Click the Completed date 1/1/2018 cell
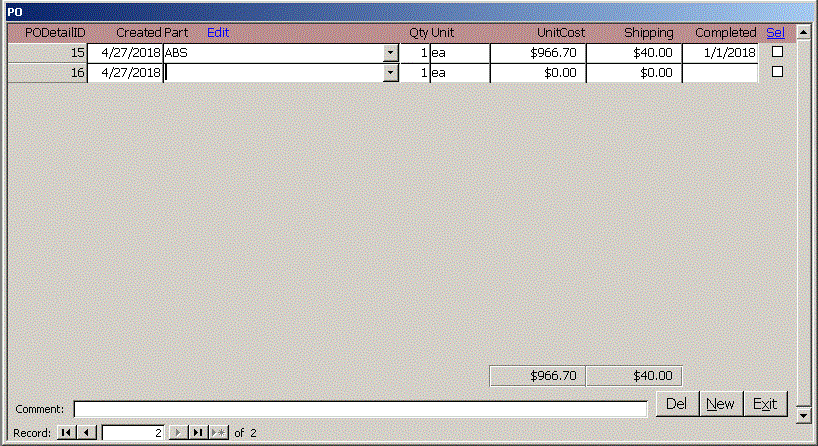 click(720, 53)
